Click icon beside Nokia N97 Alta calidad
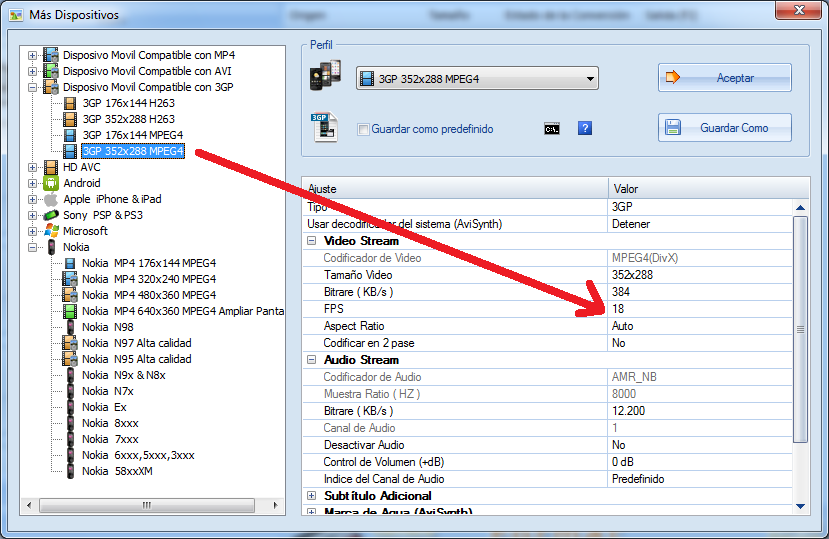The width and height of the screenshot is (829, 539). pyautogui.click(x=70, y=343)
